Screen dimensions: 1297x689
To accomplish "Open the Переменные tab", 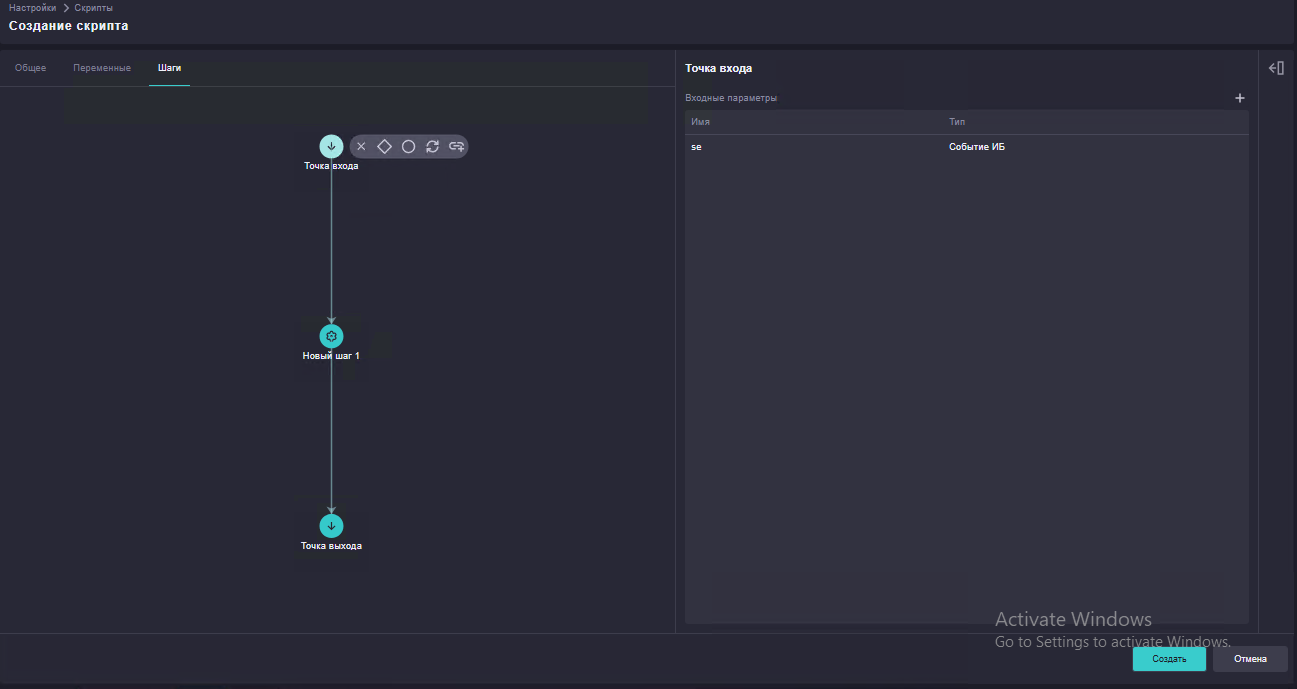I will pos(102,68).
